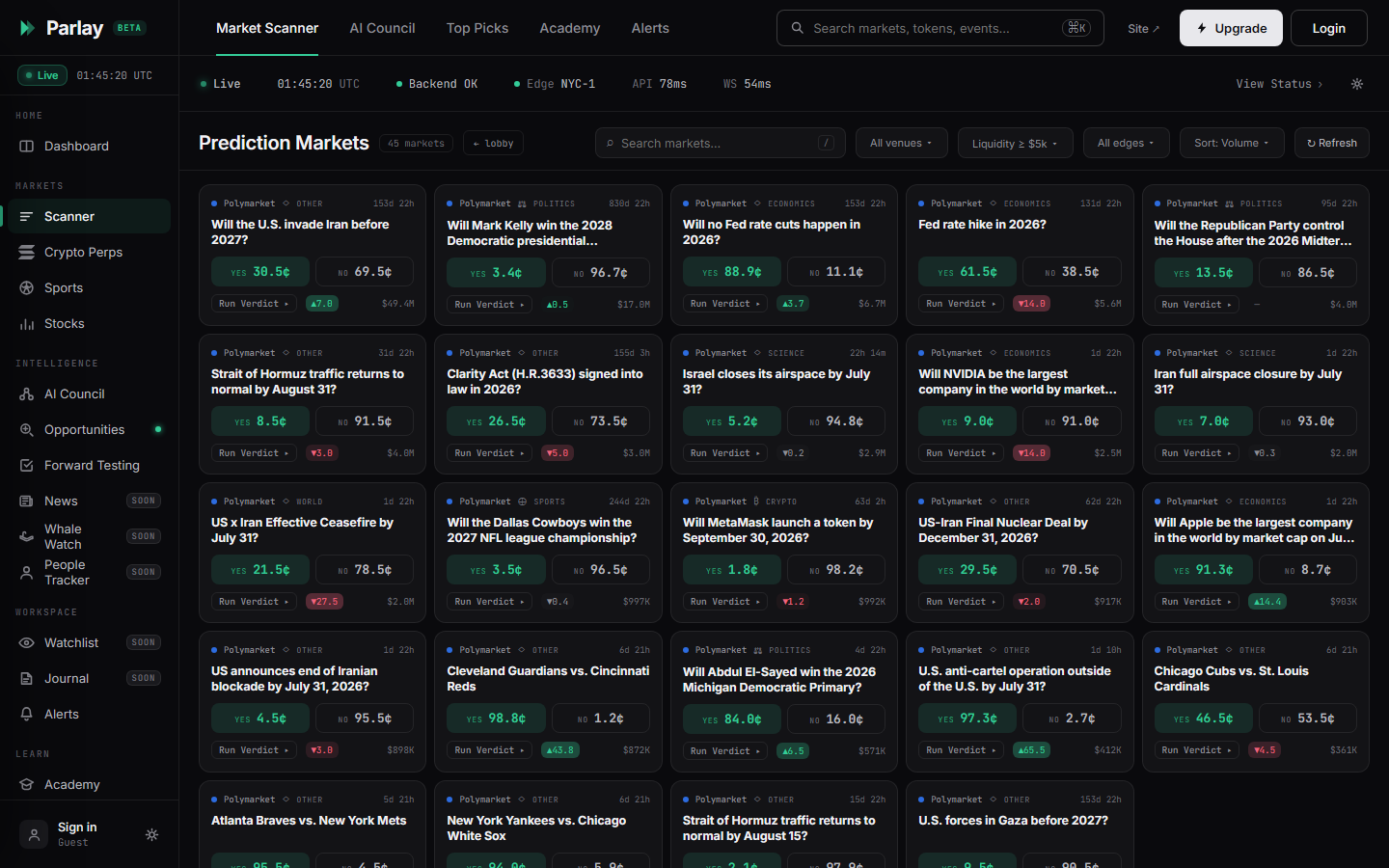The width and height of the screenshot is (1389, 868).
Task: Click the Live status pill
Action: pyautogui.click(x=42, y=75)
